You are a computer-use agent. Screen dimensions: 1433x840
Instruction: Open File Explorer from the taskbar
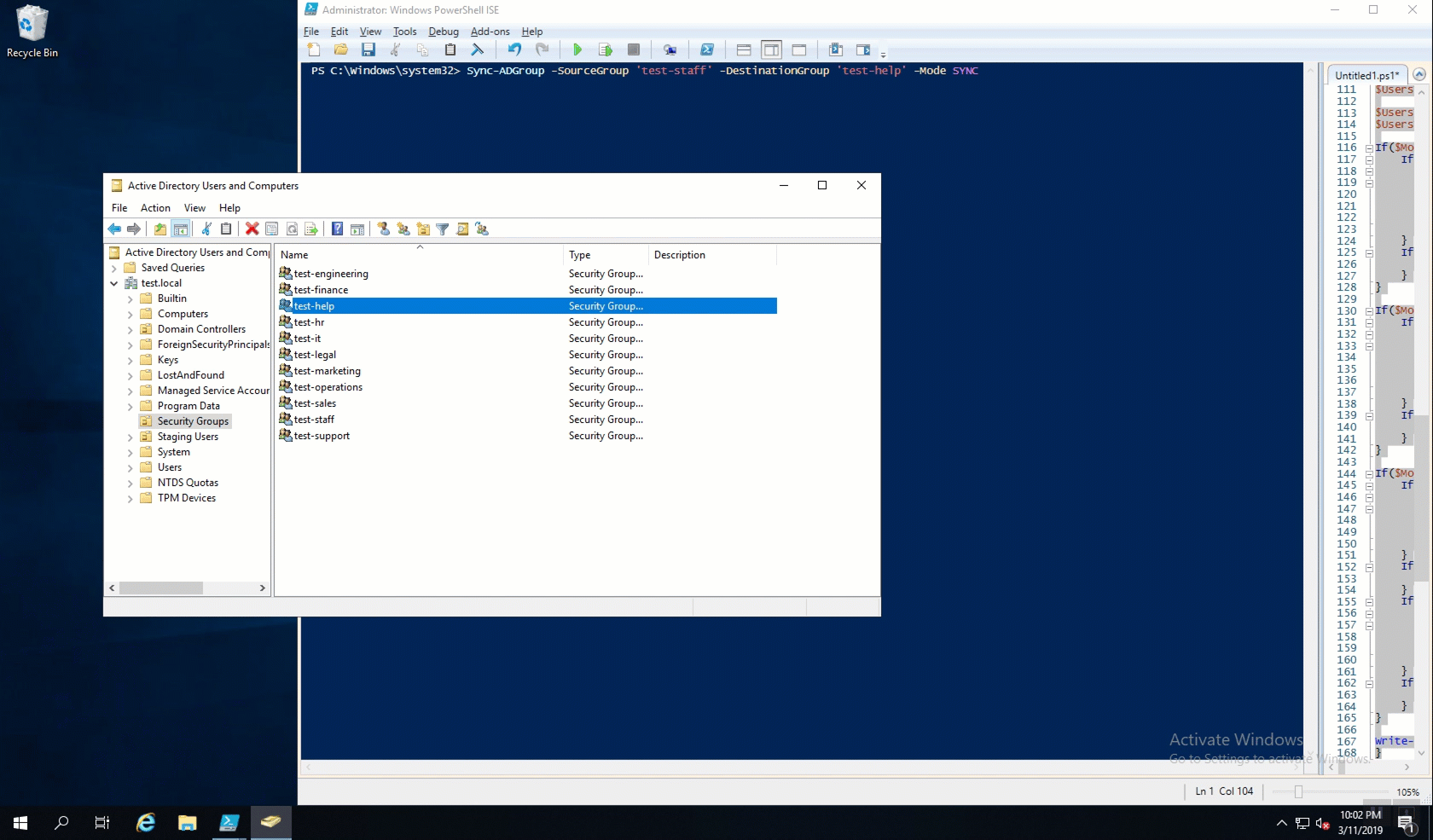pyautogui.click(x=188, y=823)
